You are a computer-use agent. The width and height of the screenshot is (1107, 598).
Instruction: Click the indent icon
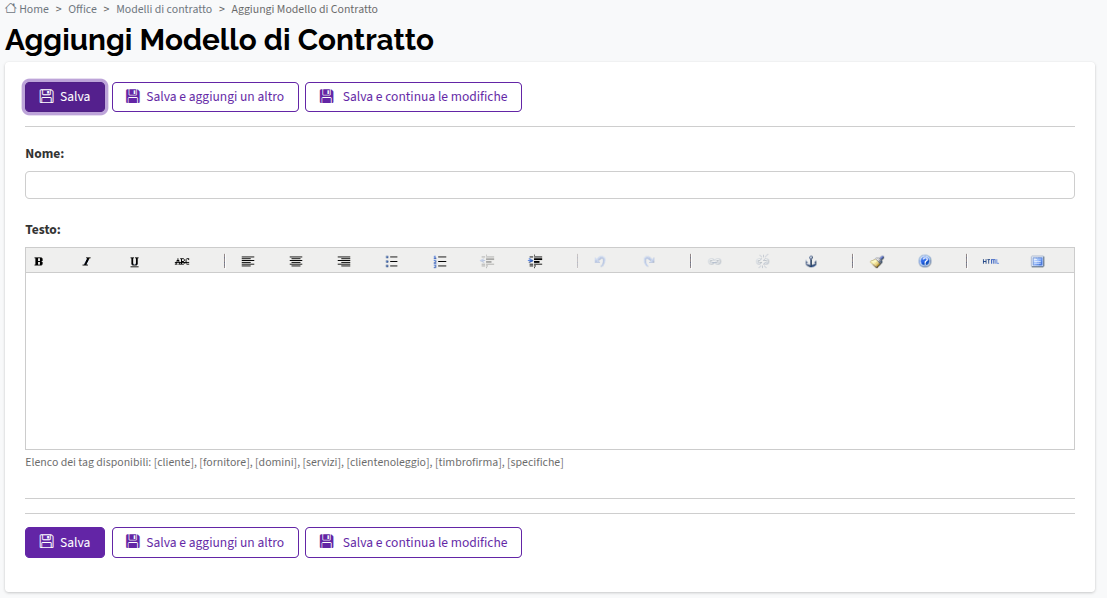point(535,261)
